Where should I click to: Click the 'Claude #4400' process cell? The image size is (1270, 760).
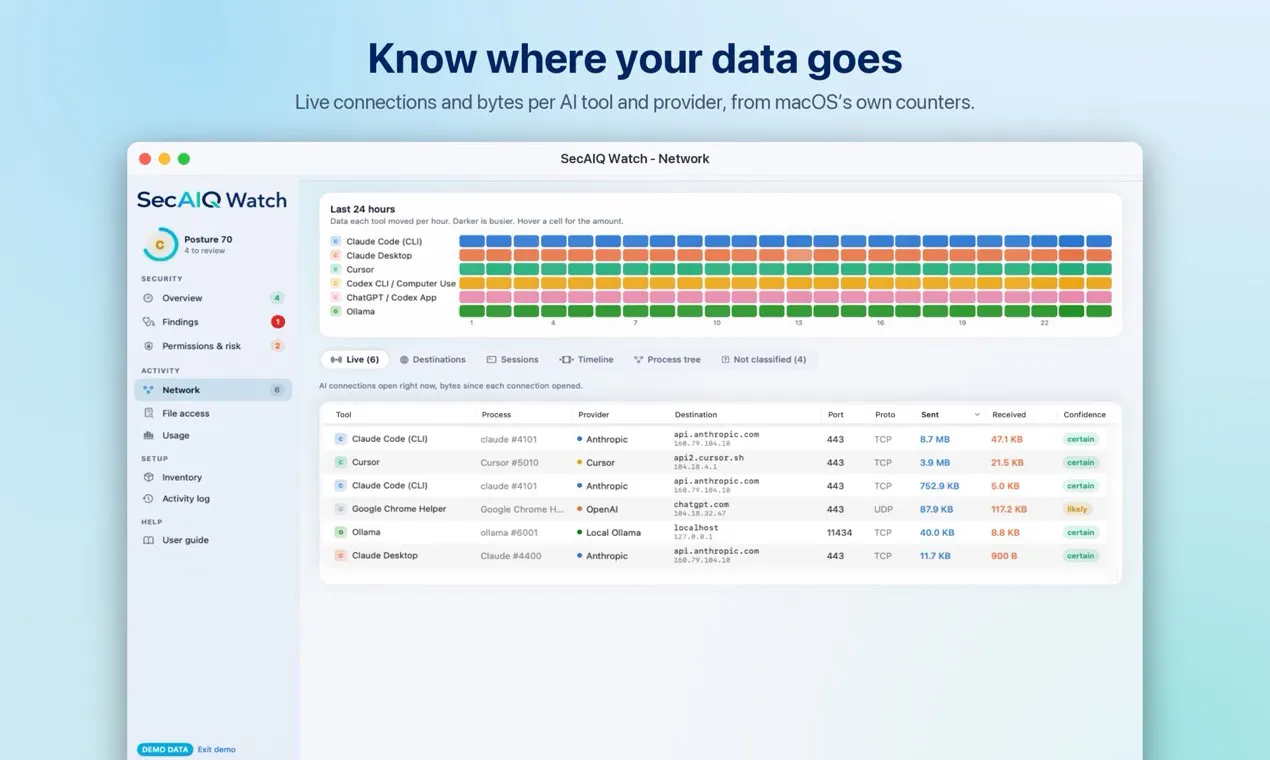(511, 556)
